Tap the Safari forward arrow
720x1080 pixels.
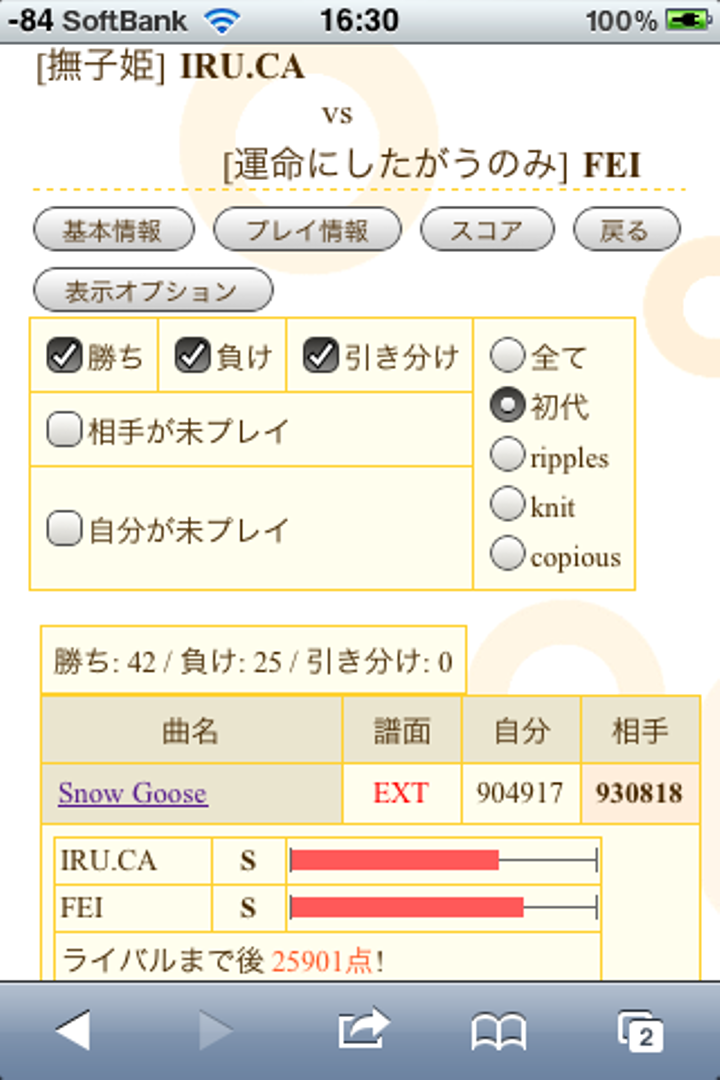tap(215, 1030)
